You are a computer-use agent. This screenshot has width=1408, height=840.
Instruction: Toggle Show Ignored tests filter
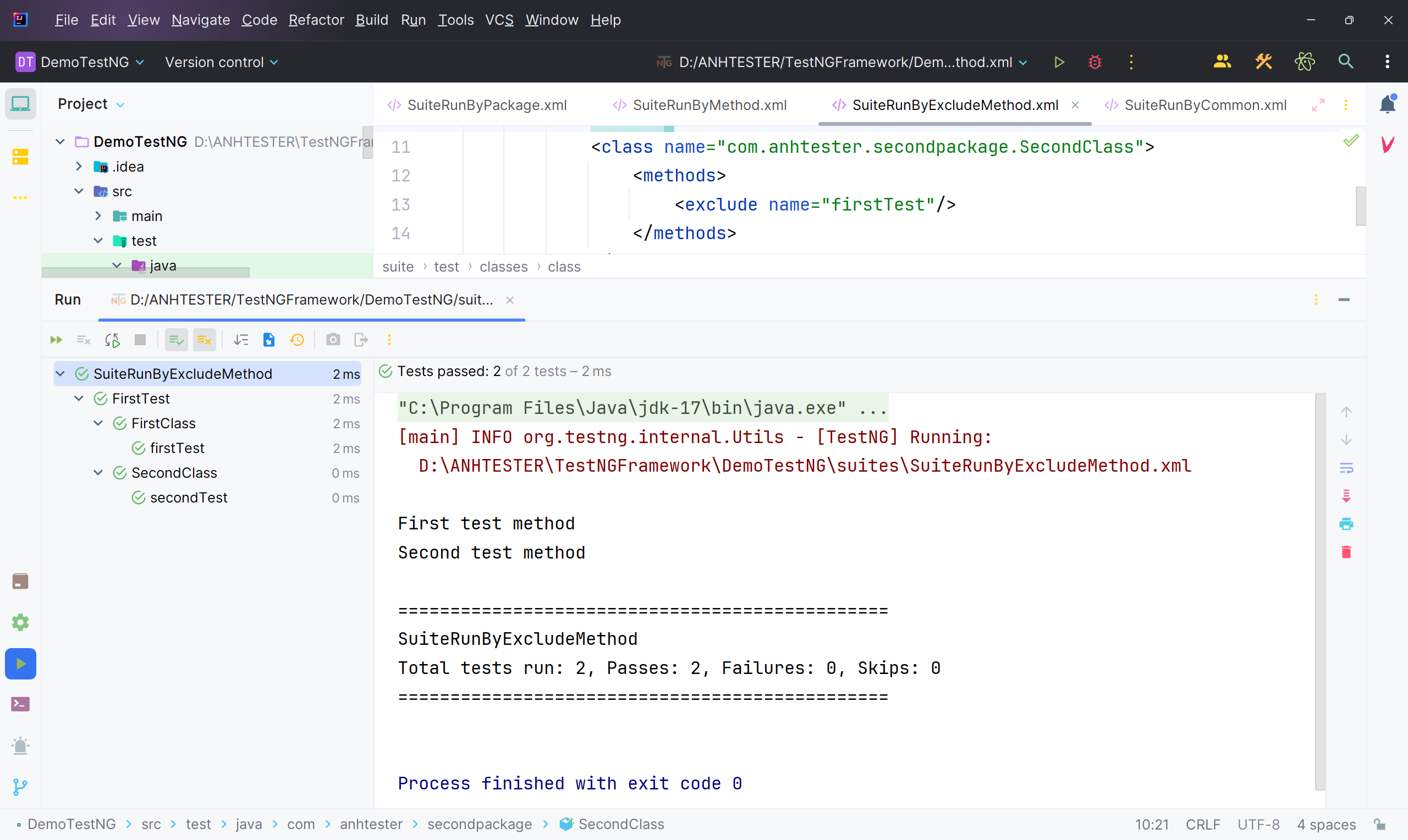[x=204, y=340]
